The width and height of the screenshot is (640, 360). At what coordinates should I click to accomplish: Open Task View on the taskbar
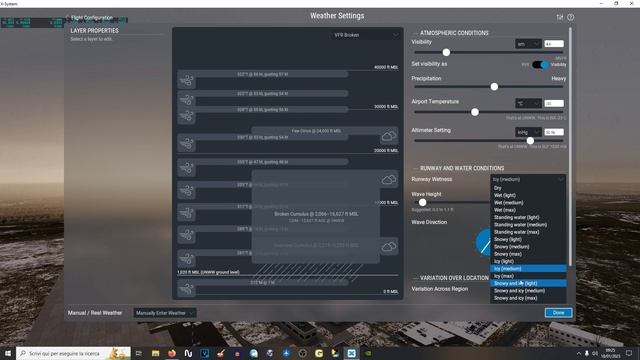point(139,353)
